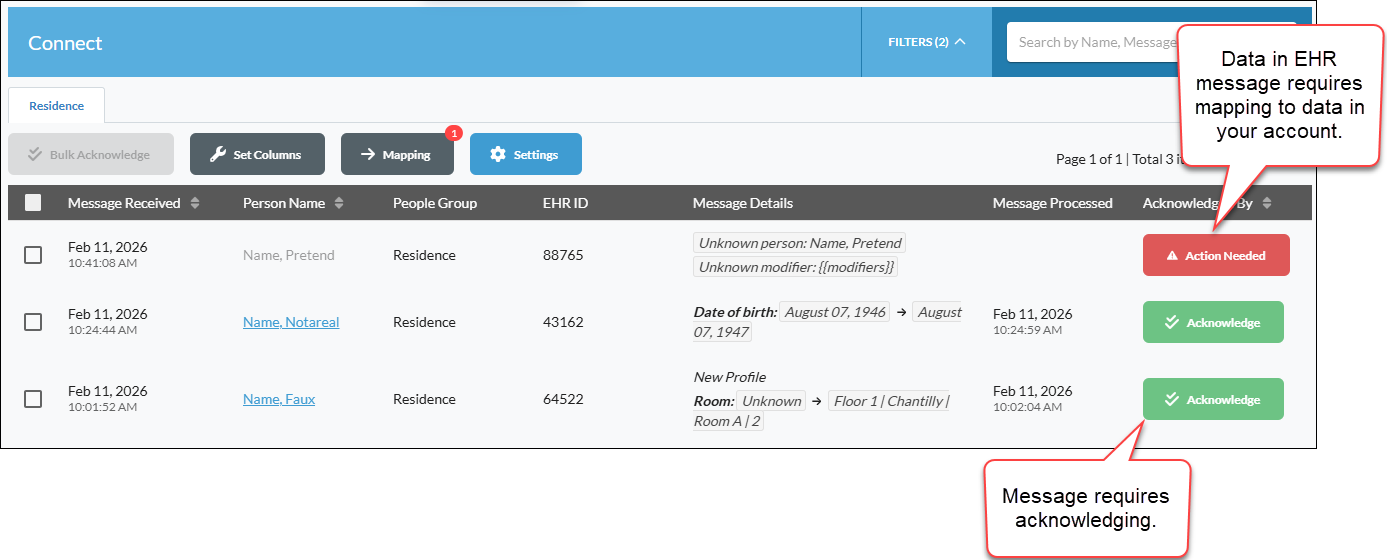Select the checkbox for Name, Faux row
Screen dimensions: 1387x560
click(x=33, y=399)
